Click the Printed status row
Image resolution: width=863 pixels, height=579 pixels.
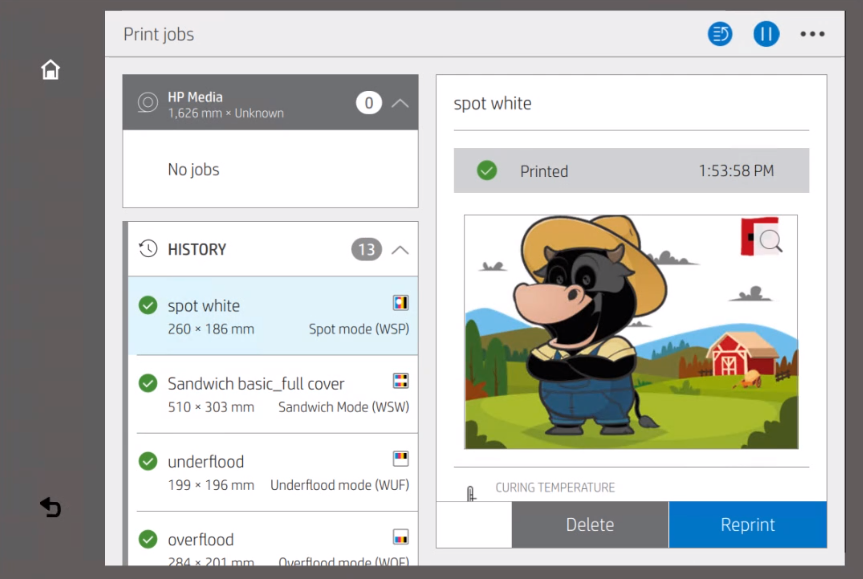point(631,171)
